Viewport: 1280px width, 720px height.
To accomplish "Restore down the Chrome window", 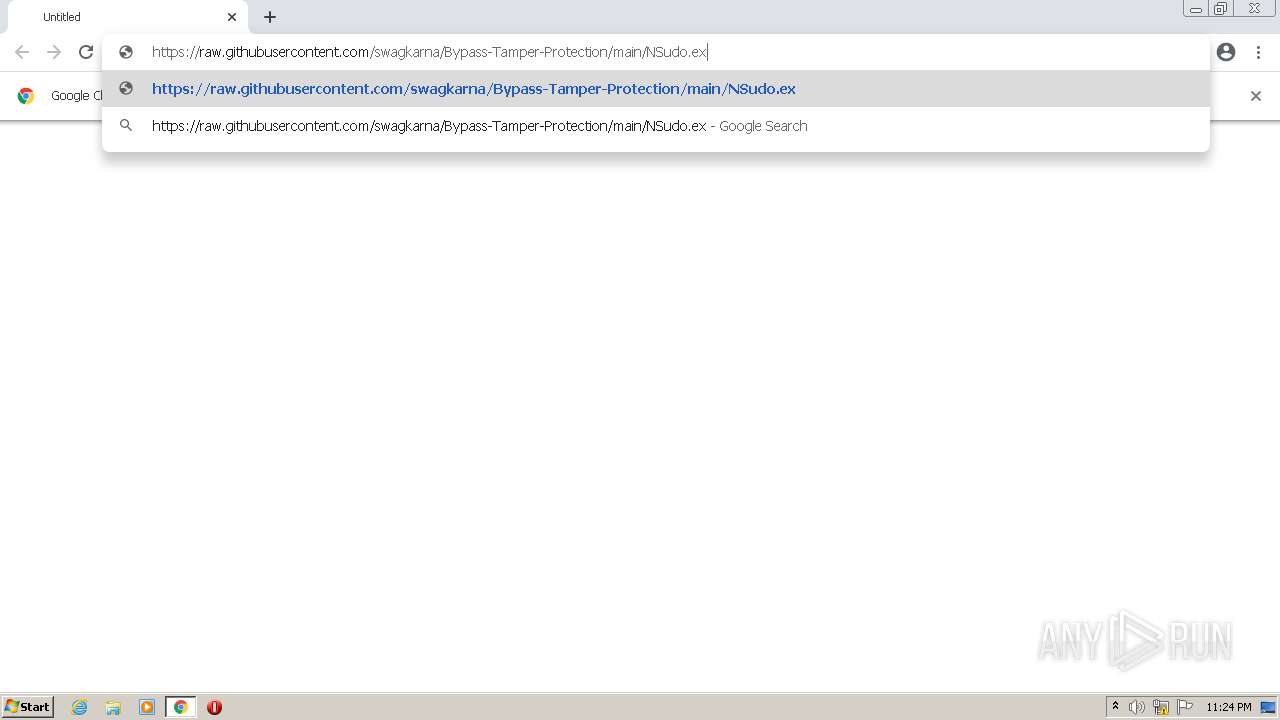I will (x=1221, y=9).
